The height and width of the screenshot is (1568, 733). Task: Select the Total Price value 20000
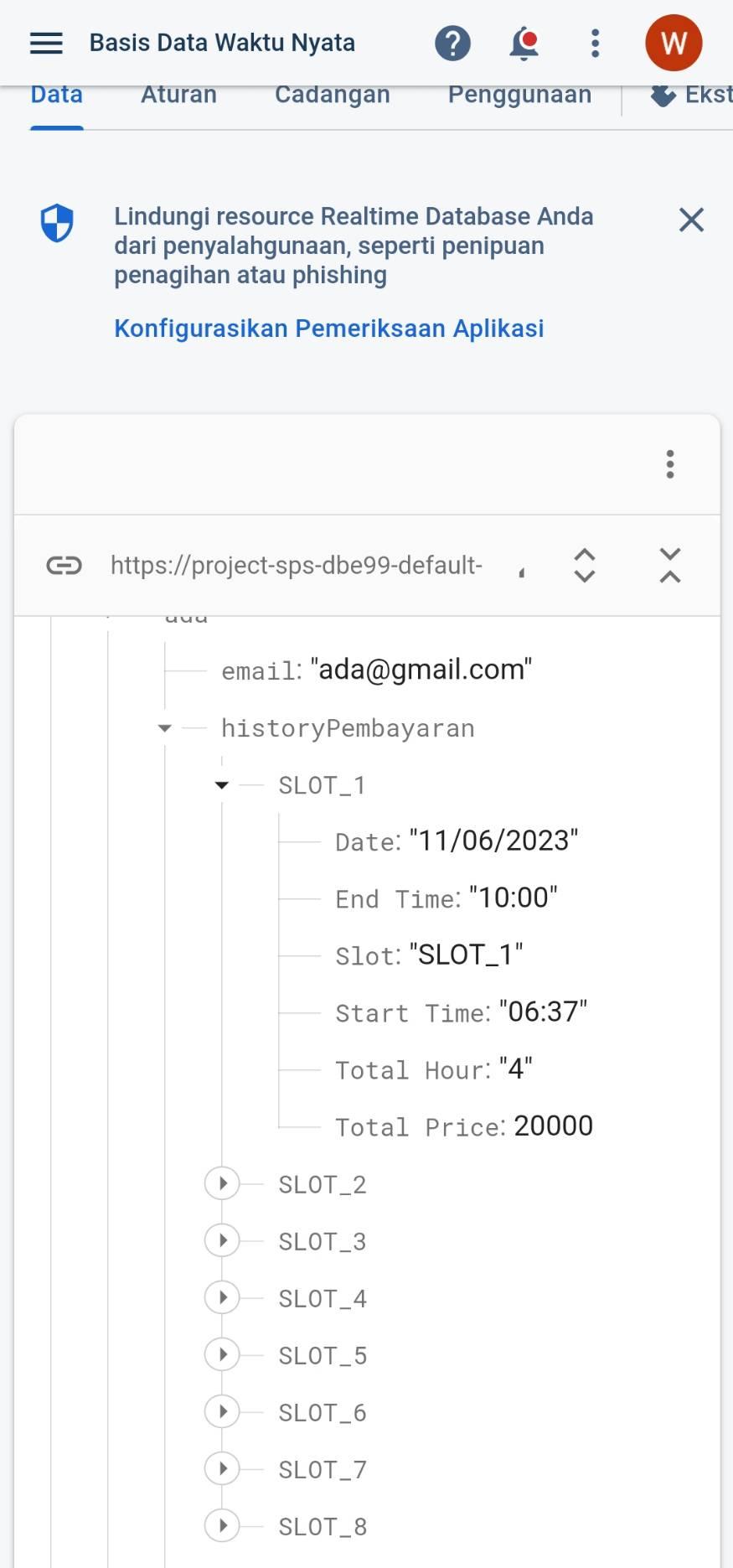553,1126
